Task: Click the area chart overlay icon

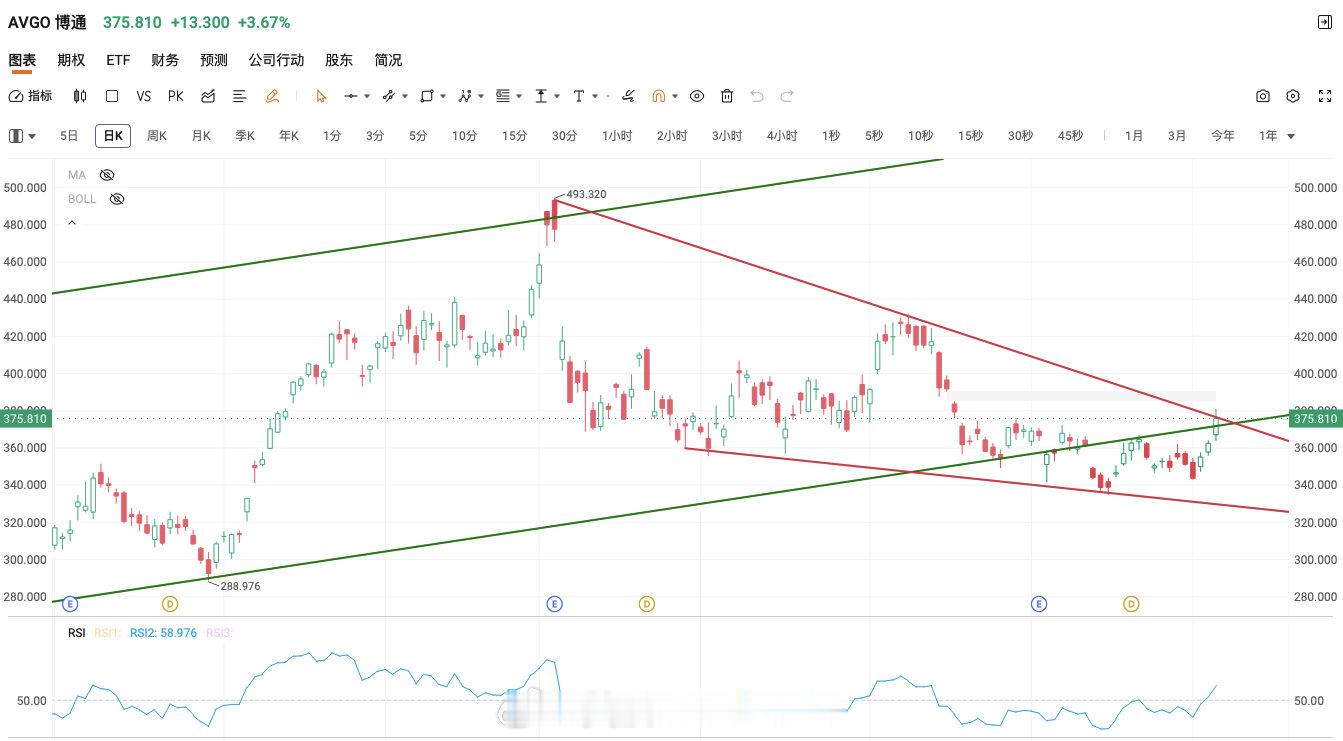Action: (208, 96)
